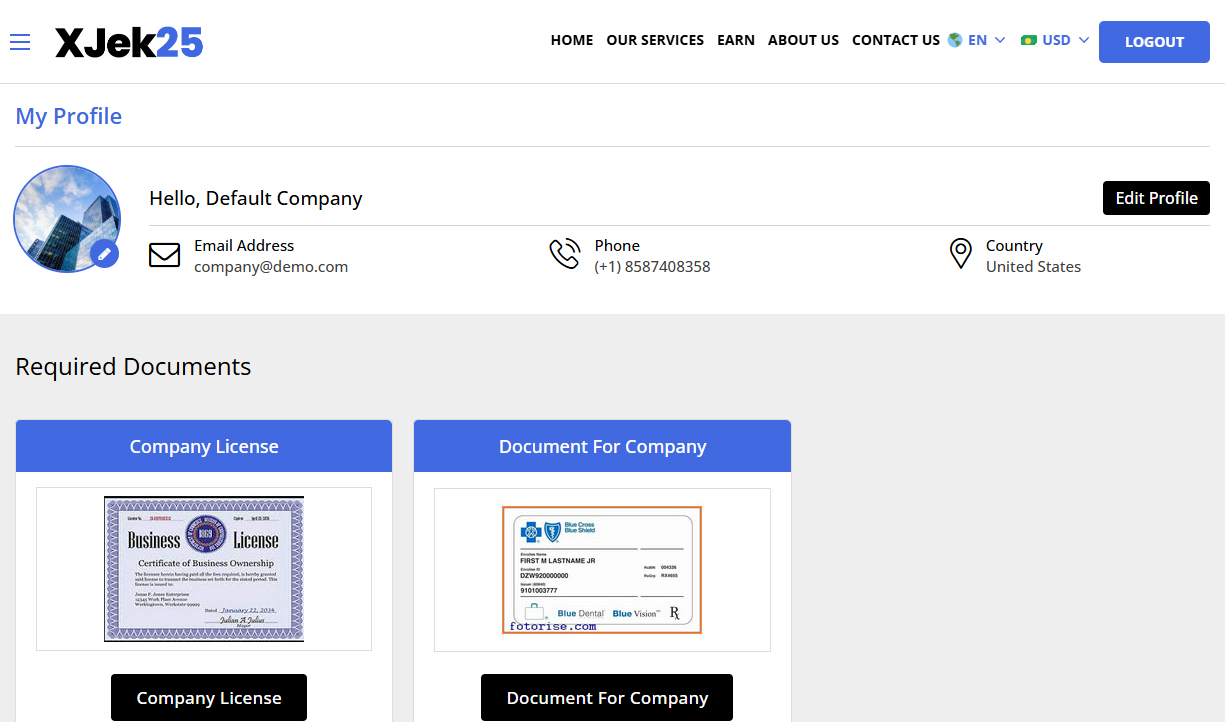The width and height of the screenshot is (1225, 722).
Task: Navigate to CONTACT US
Action: click(895, 41)
